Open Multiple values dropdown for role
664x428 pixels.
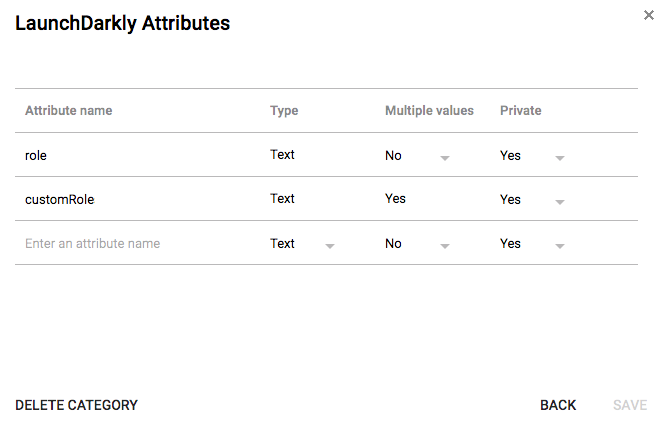click(x=417, y=156)
